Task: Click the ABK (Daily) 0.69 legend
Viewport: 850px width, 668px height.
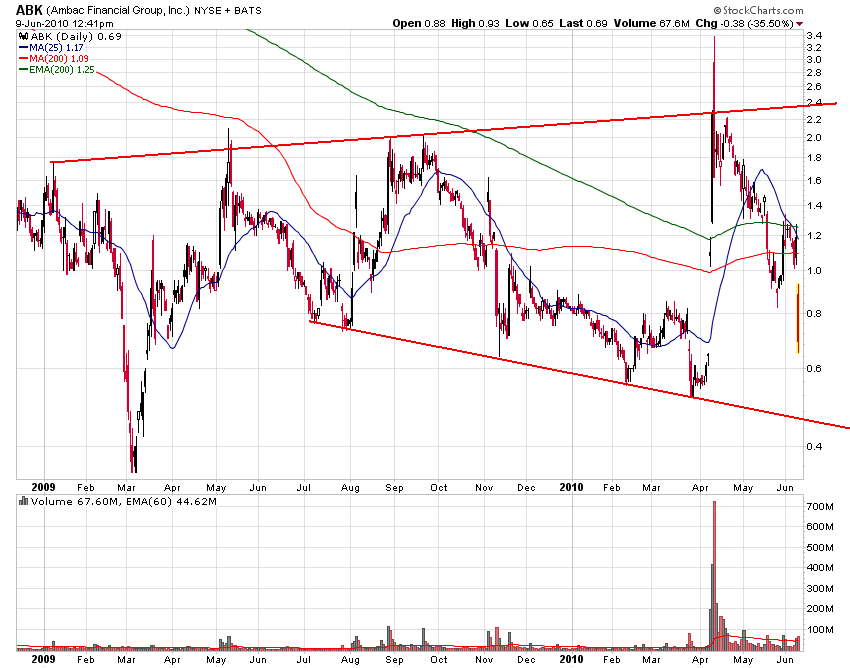Action: [x=76, y=36]
